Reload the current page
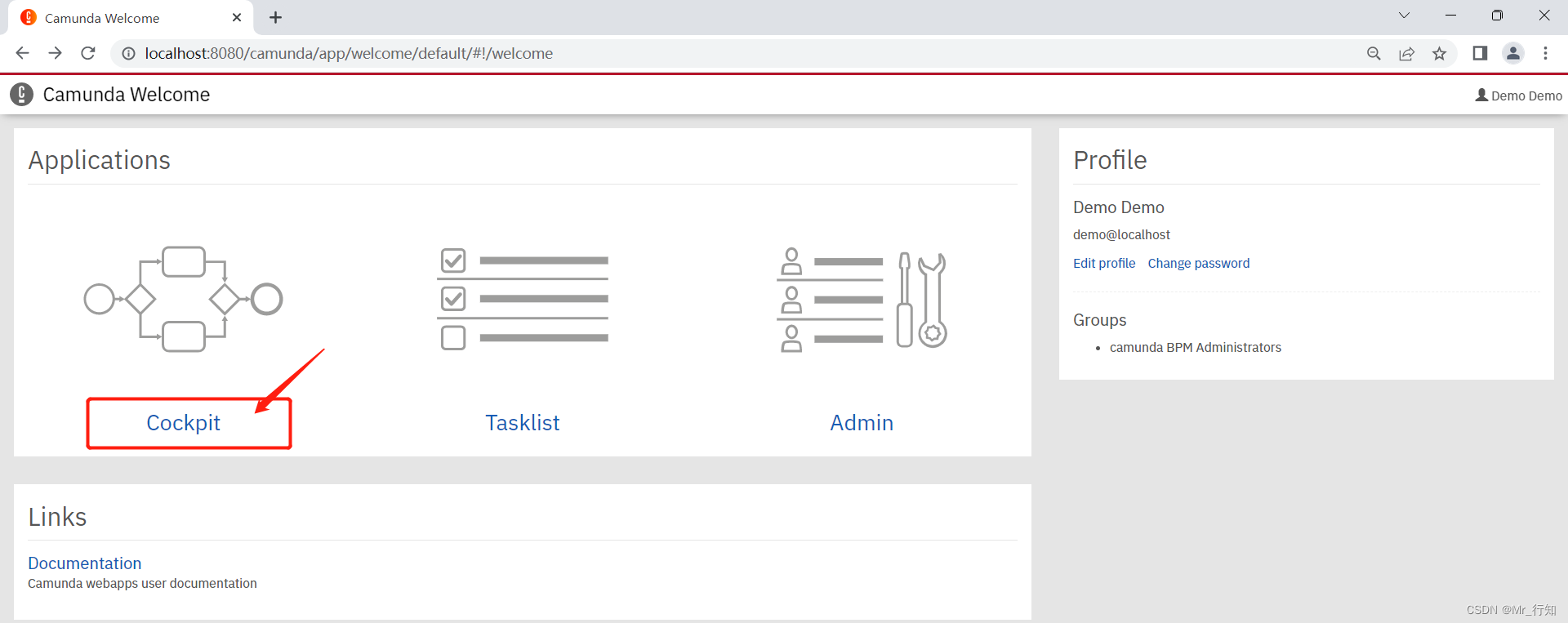 (88, 53)
